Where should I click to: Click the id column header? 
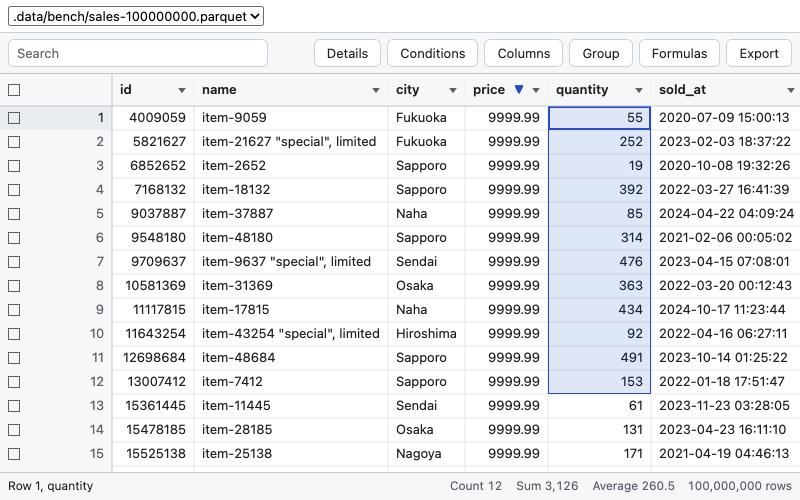coord(153,90)
